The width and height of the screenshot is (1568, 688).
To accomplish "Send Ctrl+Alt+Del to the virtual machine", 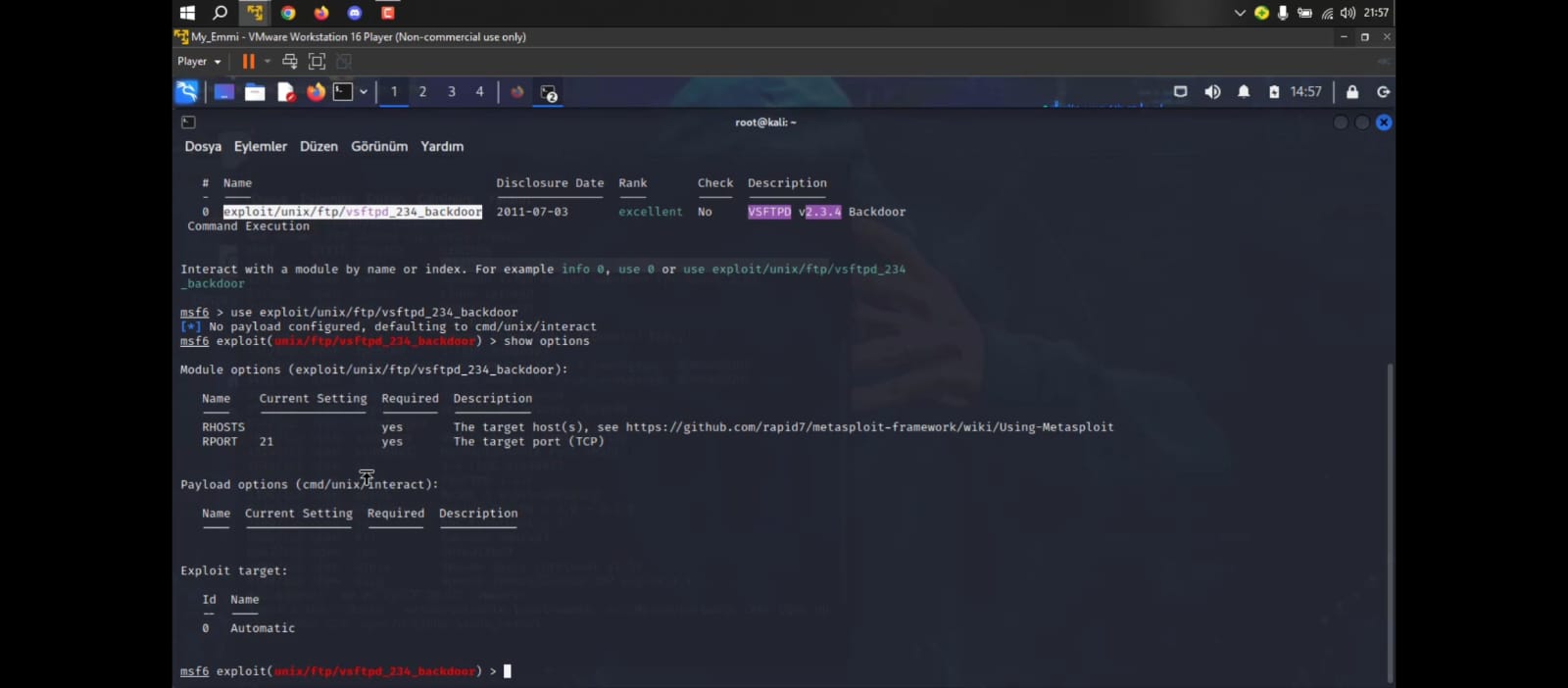I will point(290,61).
